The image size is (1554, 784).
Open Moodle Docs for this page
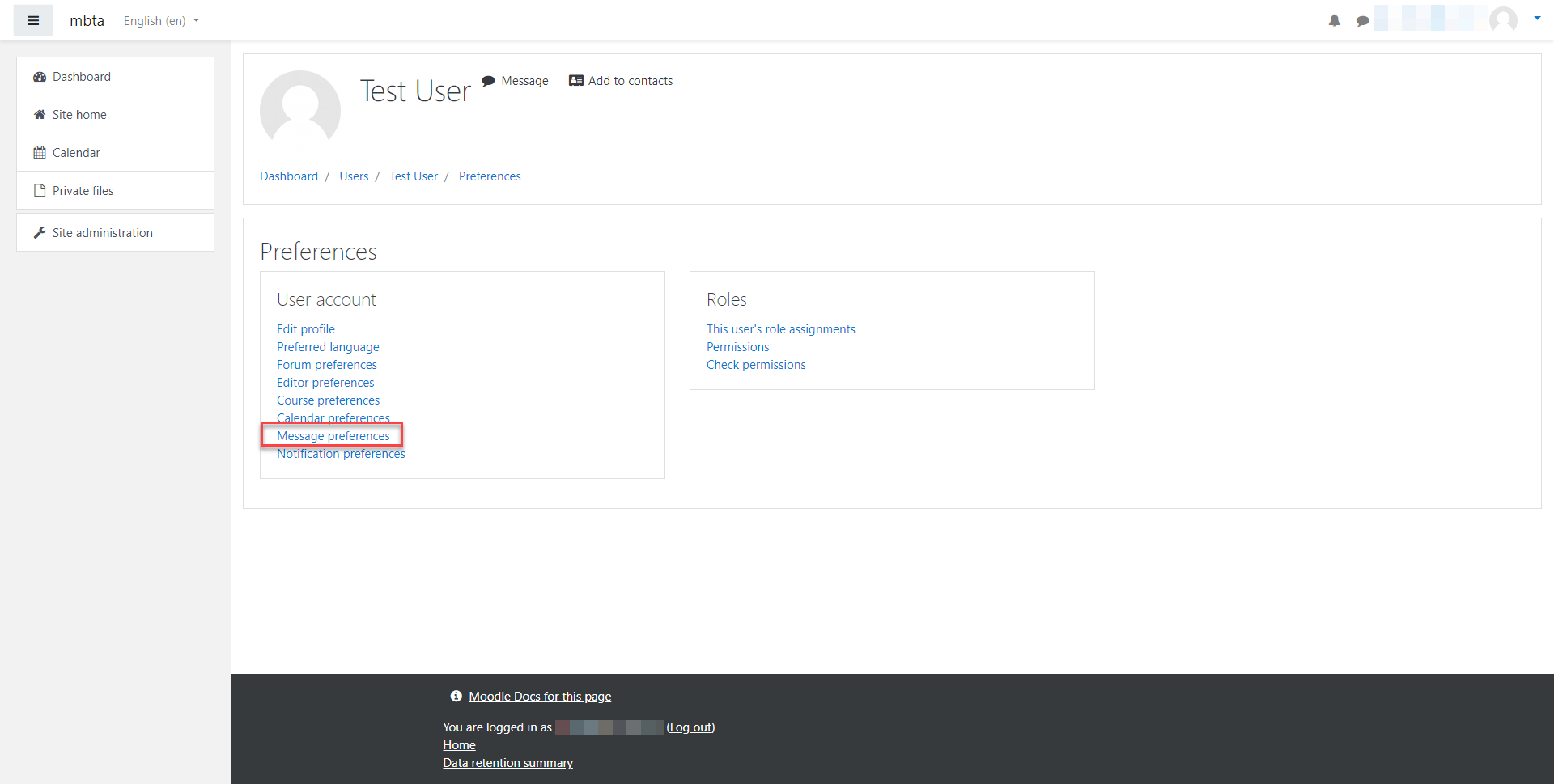pyautogui.click(x=540, y=697)
